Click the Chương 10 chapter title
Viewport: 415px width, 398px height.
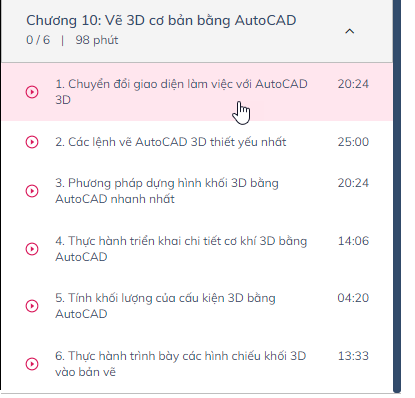(161, 20)
